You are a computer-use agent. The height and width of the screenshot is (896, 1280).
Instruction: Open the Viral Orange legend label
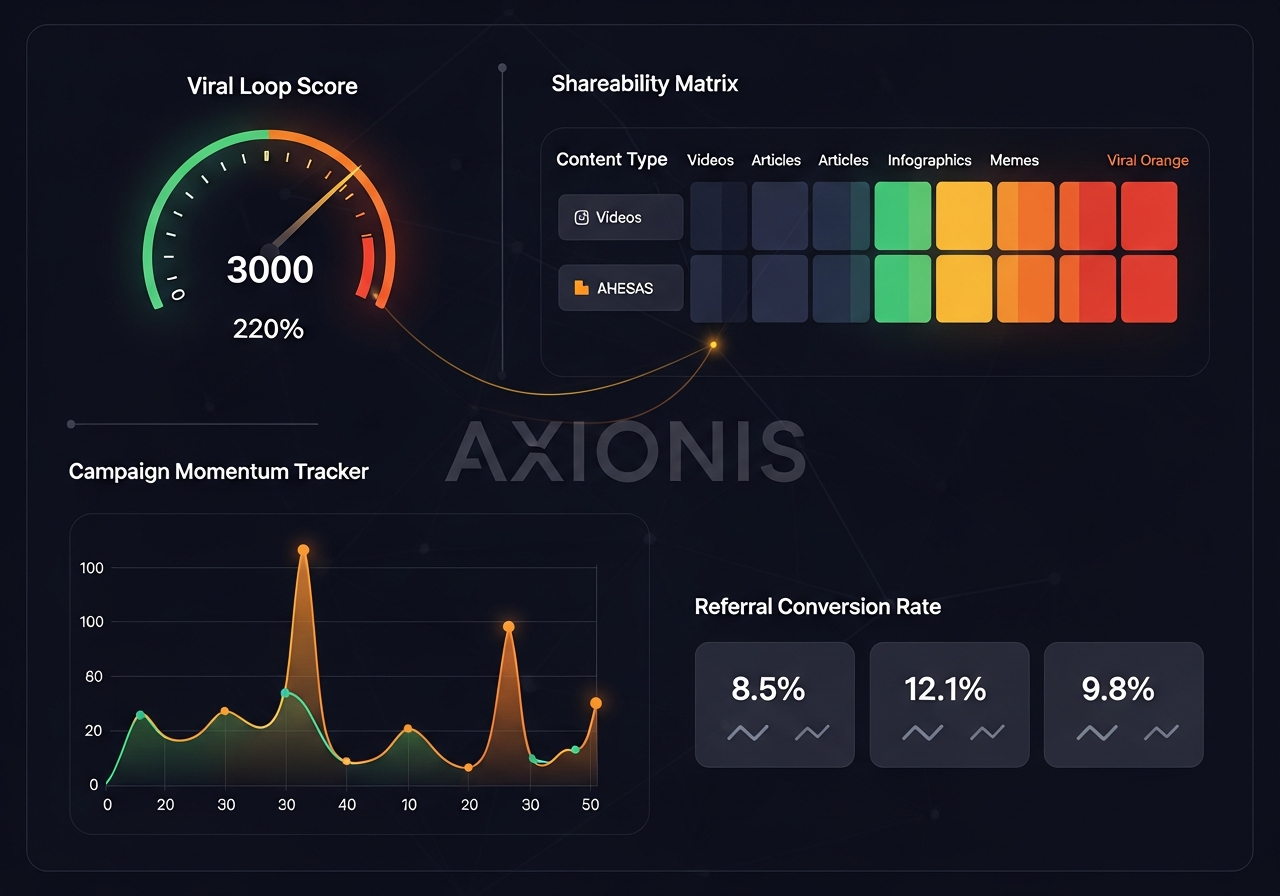tap(1147, 160)
